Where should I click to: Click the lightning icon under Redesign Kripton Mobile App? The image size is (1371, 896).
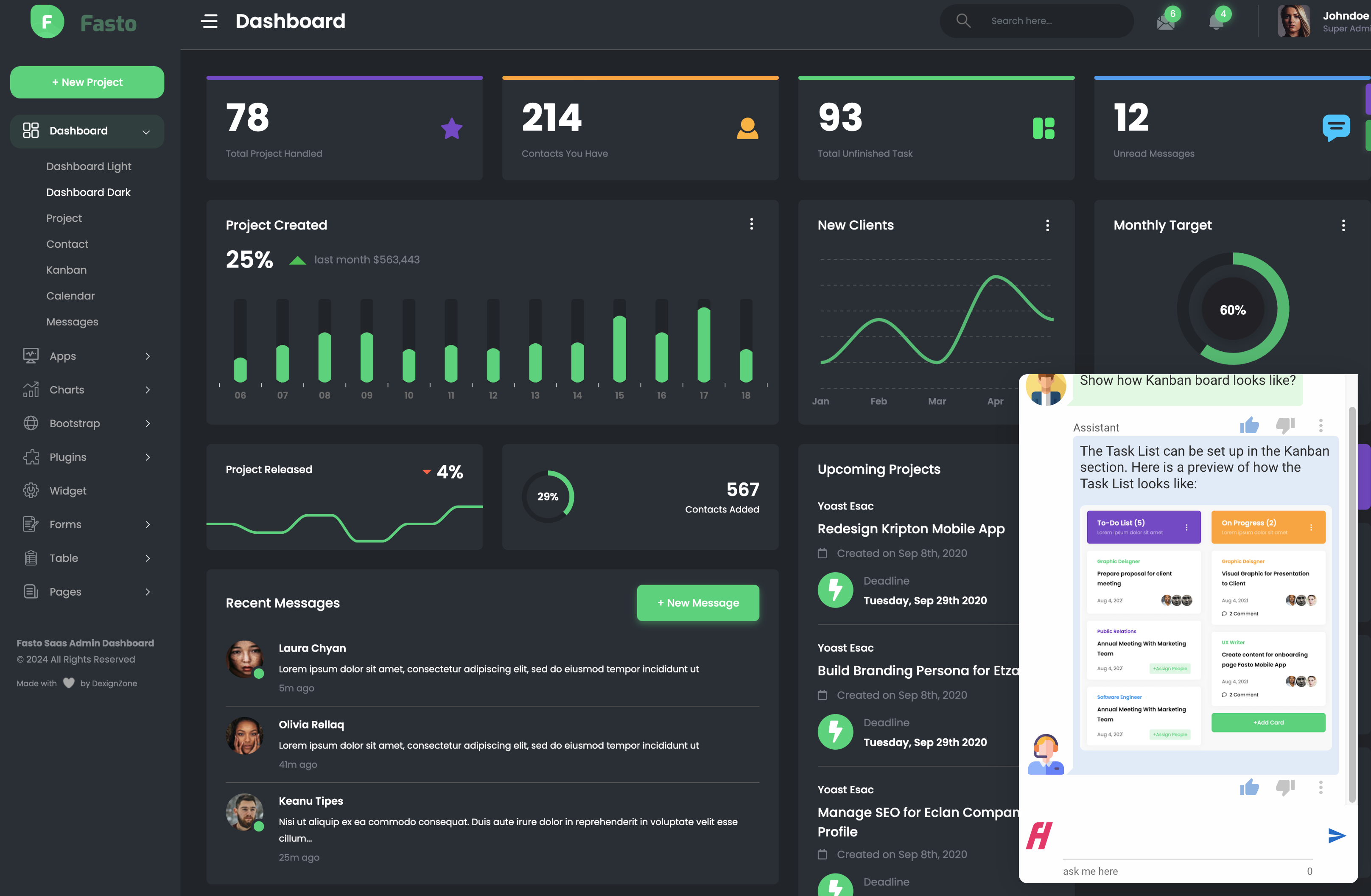(x=835, y=590)
